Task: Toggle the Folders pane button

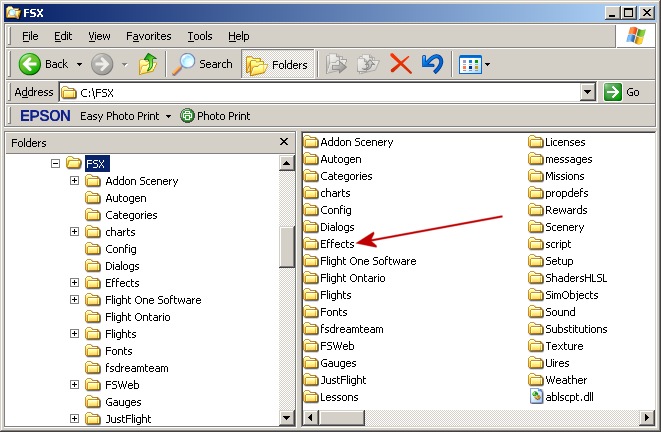Action: click(x=277, y=64)
